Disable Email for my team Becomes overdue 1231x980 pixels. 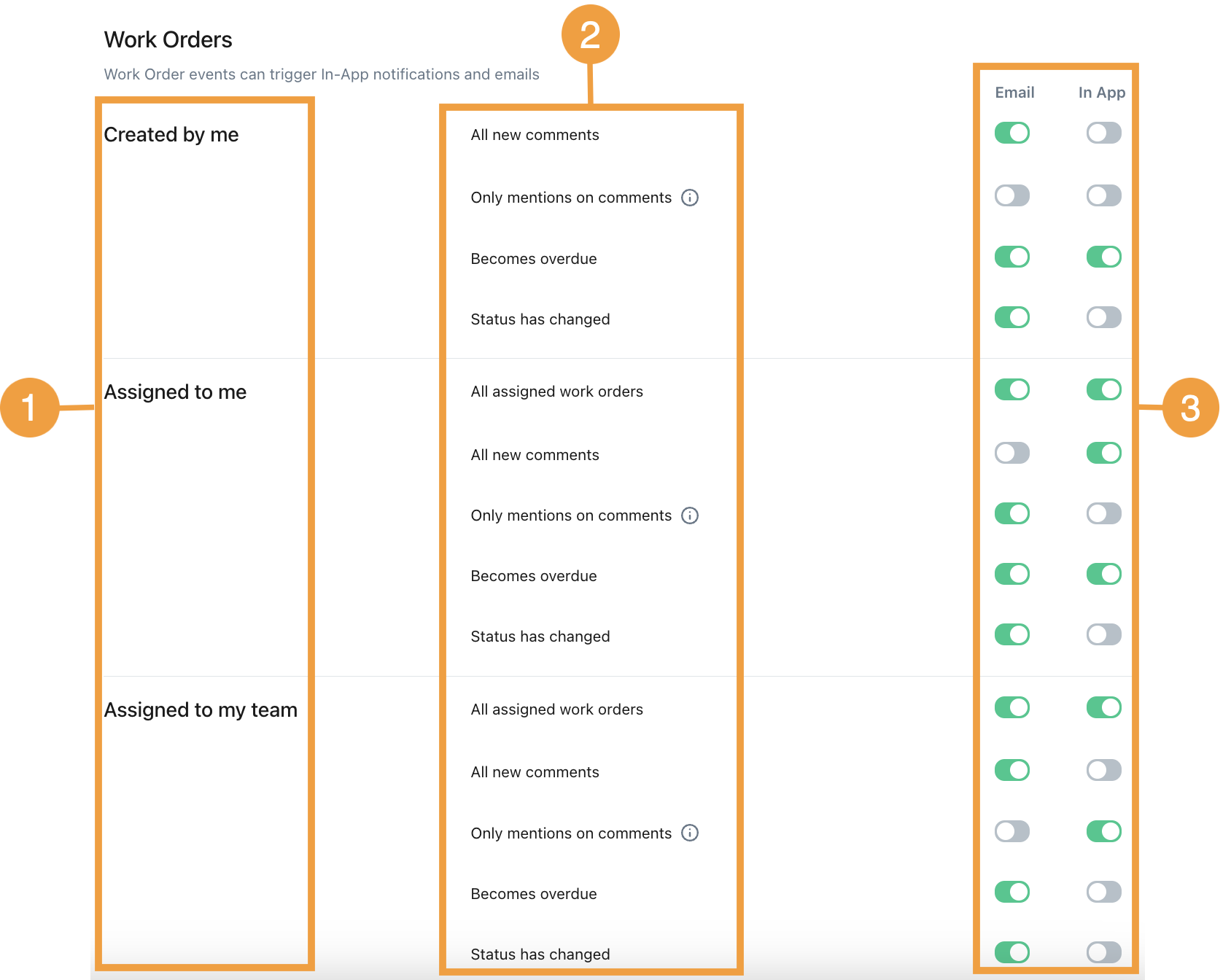[1012, 892]
